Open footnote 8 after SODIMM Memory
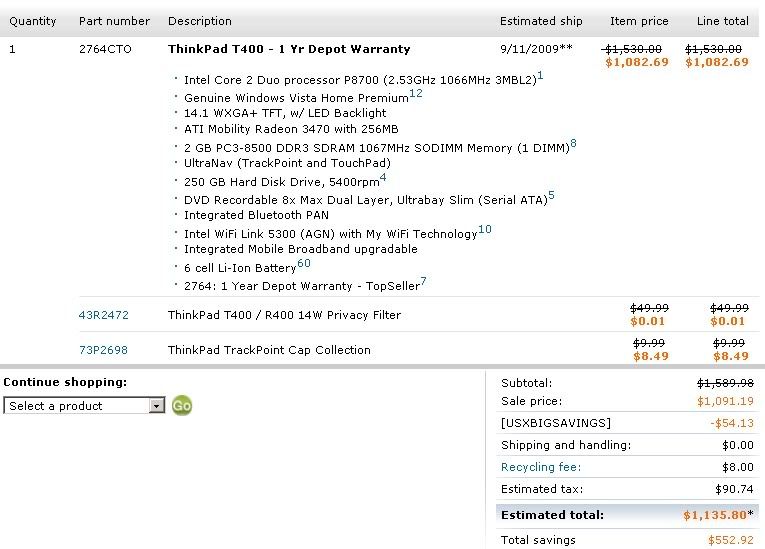The width and height of the screenshot is (765, 549). tap(573, 143)
